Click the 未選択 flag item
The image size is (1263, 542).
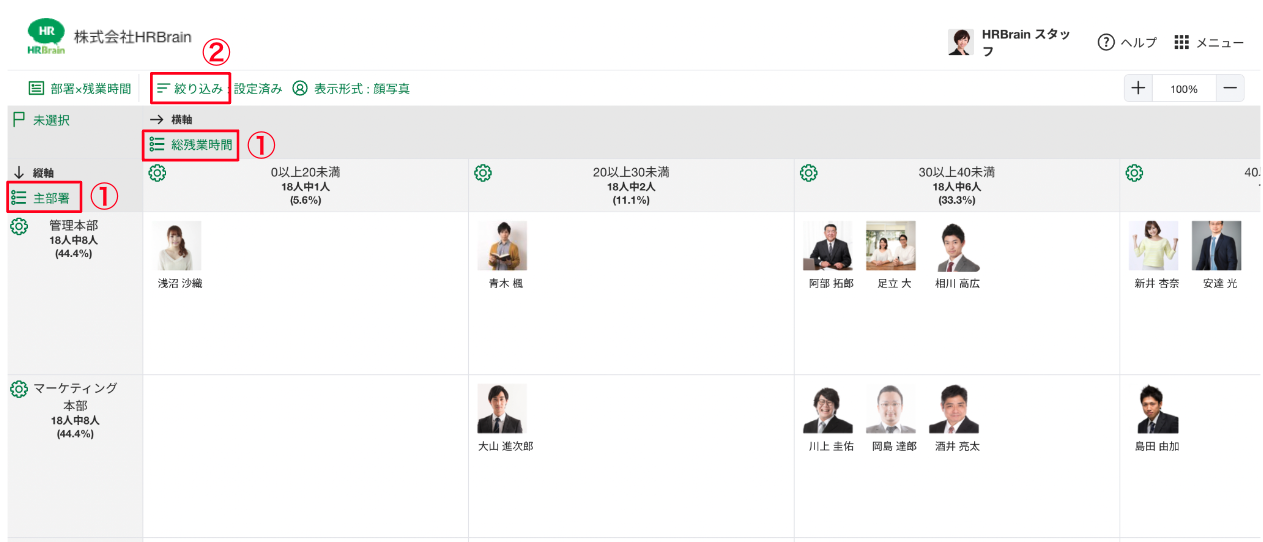tap(42, 120)
